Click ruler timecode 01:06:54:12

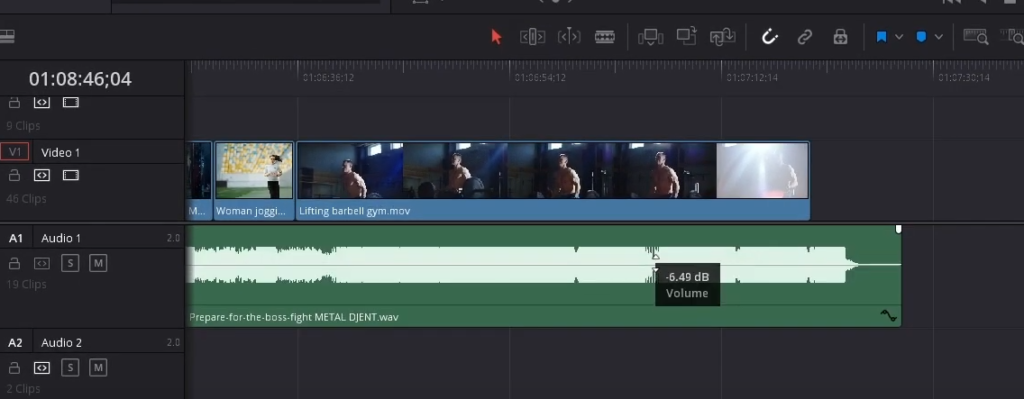540,78
